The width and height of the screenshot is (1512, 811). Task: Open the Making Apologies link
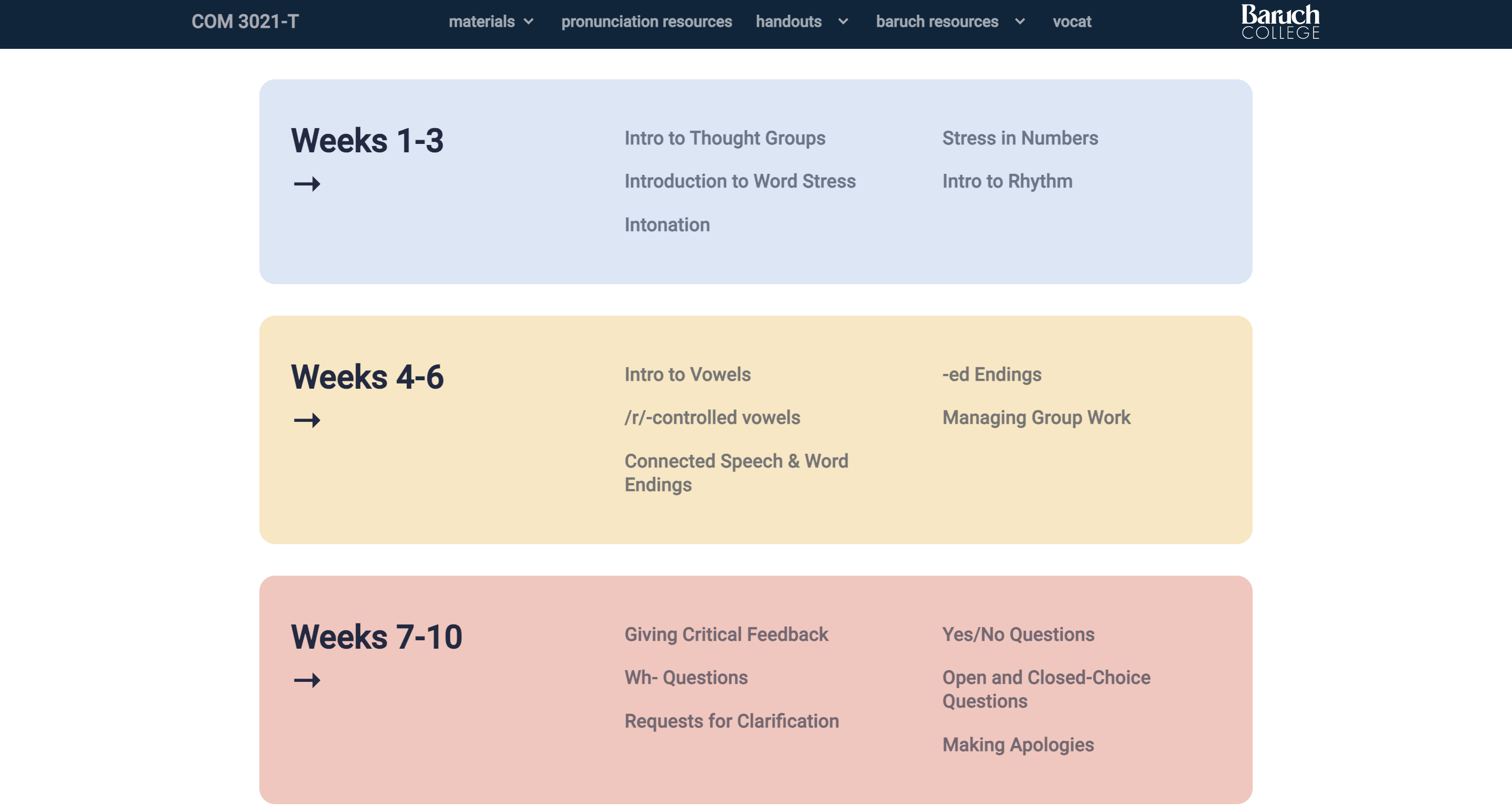1018,745
